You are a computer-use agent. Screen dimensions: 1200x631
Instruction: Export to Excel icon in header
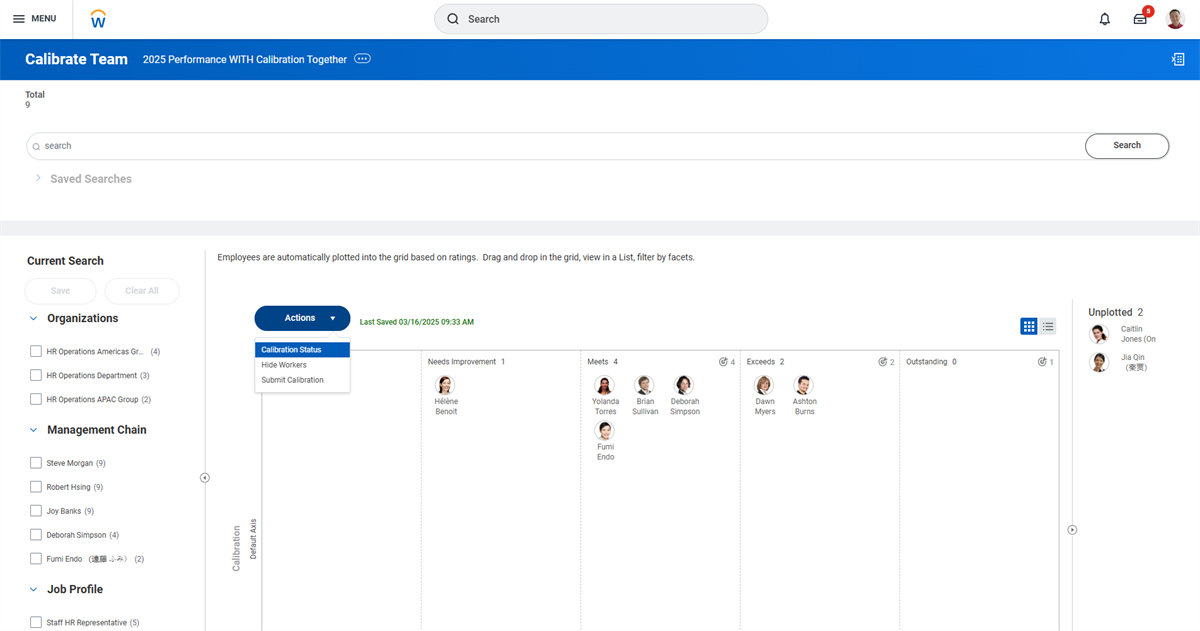[x=1178, y=59]
